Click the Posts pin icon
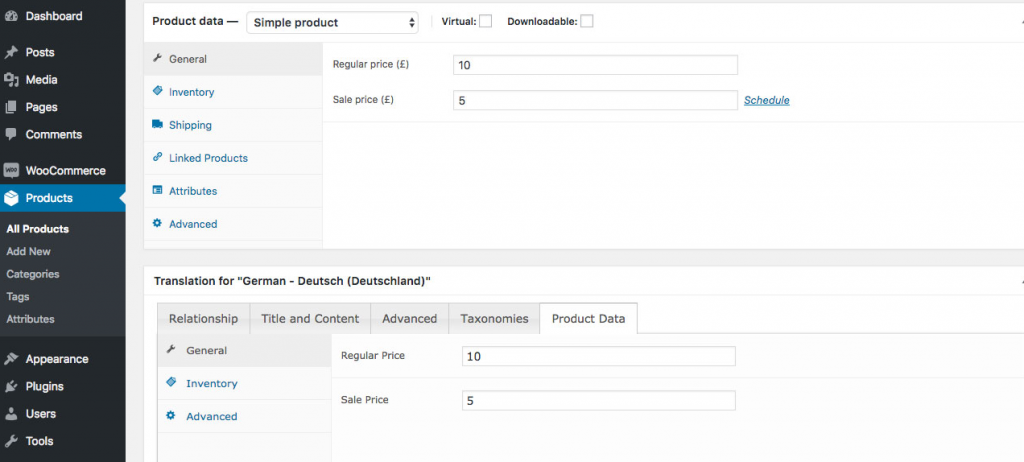The height and width of the screenshot is (462, 1024). (x=11, y=52)
